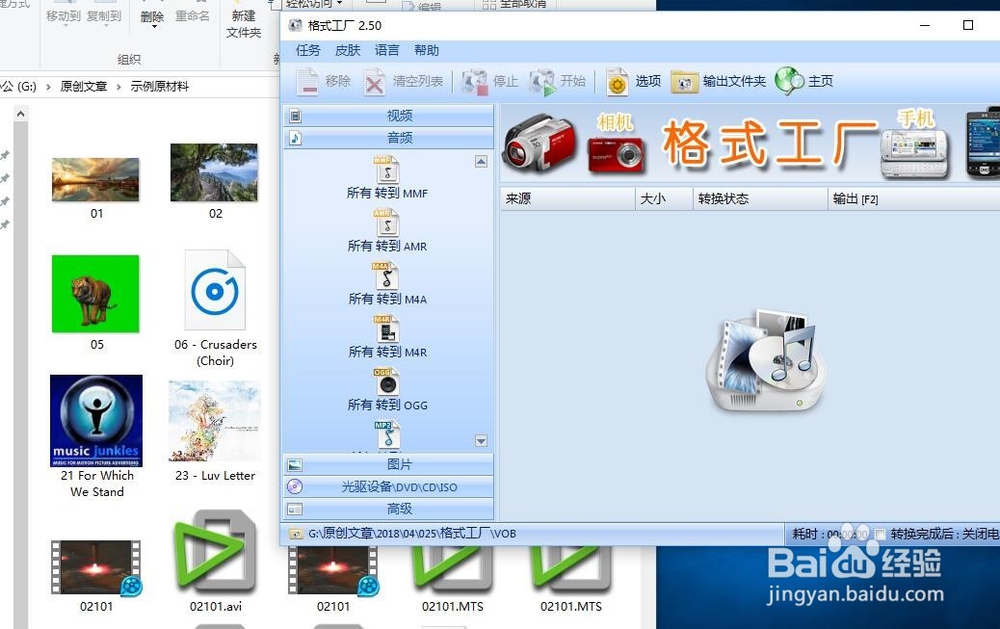Screen dimensions: 1000x629
Task: Click the Size (大小) column header
Action: (x=664, y=199)
